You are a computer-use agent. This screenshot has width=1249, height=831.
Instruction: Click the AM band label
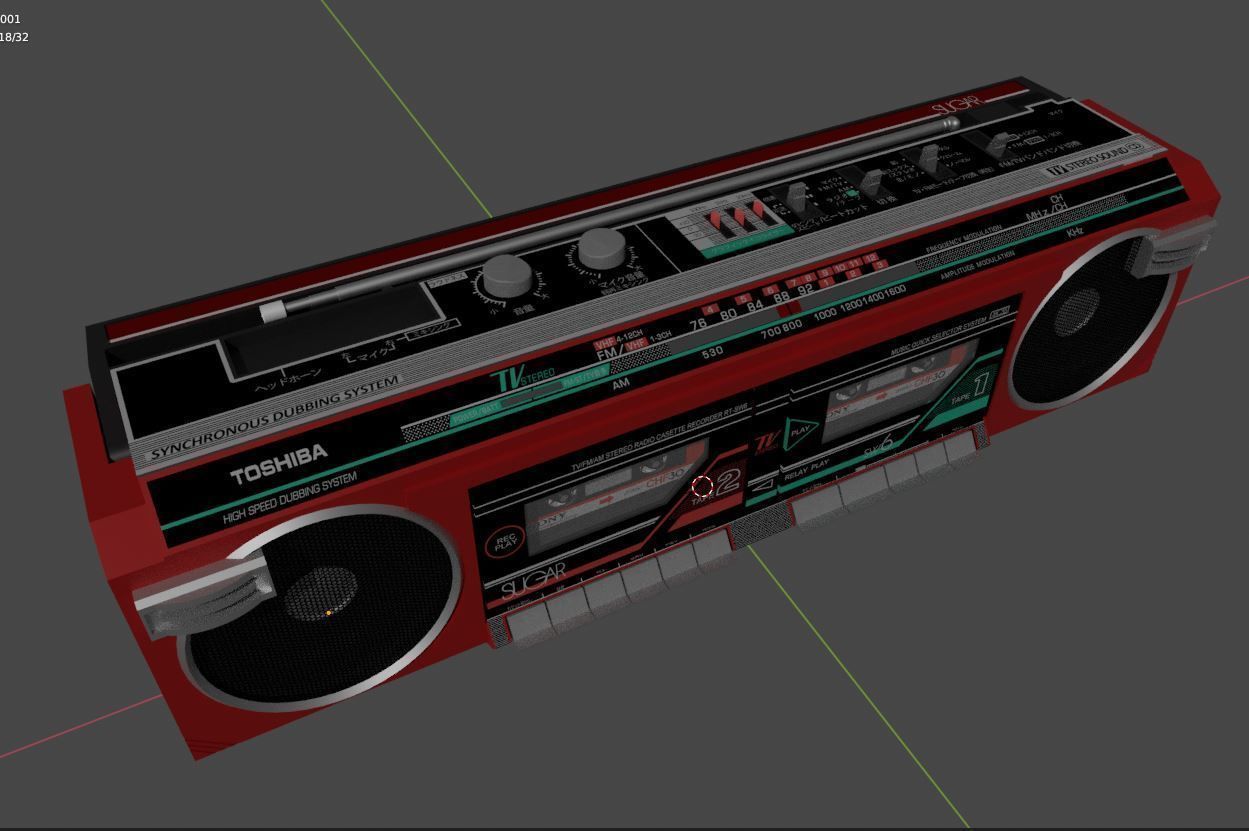621,384
